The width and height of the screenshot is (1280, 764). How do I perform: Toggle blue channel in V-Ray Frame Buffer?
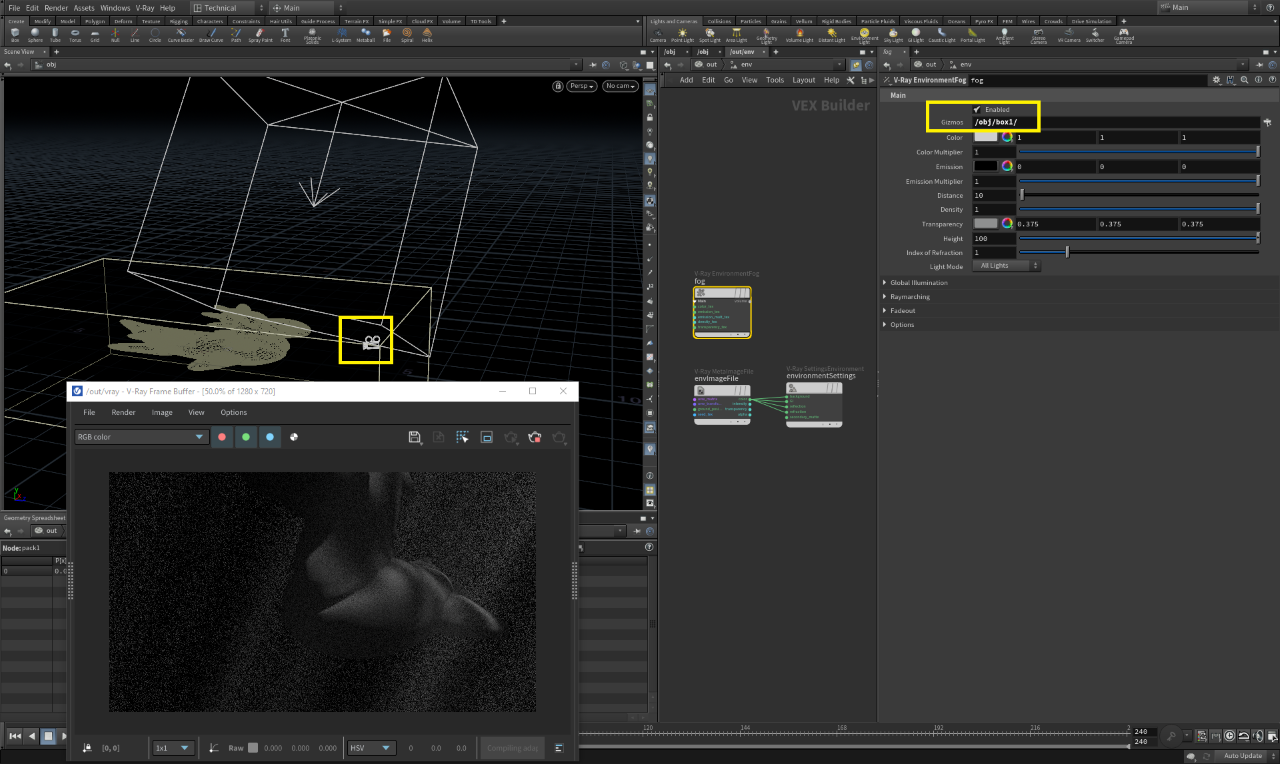coord(270,437)
